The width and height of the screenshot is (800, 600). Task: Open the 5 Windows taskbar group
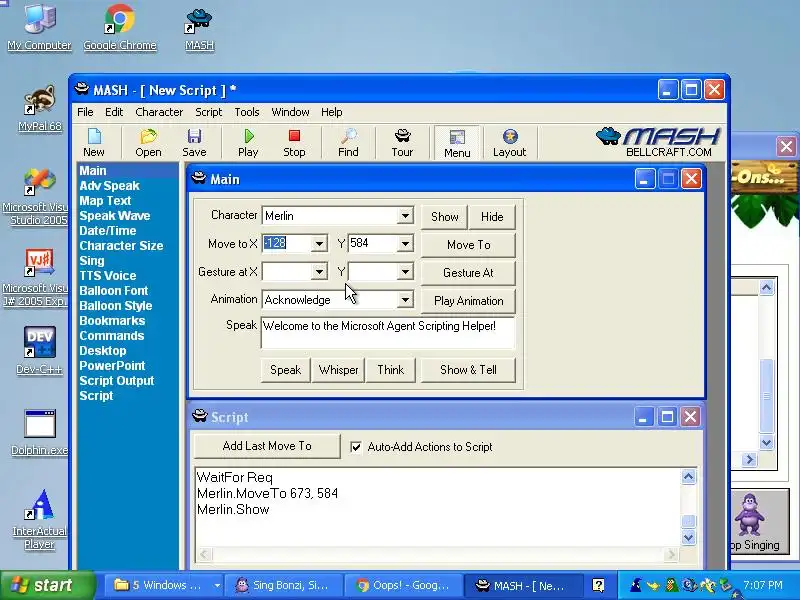(x=164, y=585)
